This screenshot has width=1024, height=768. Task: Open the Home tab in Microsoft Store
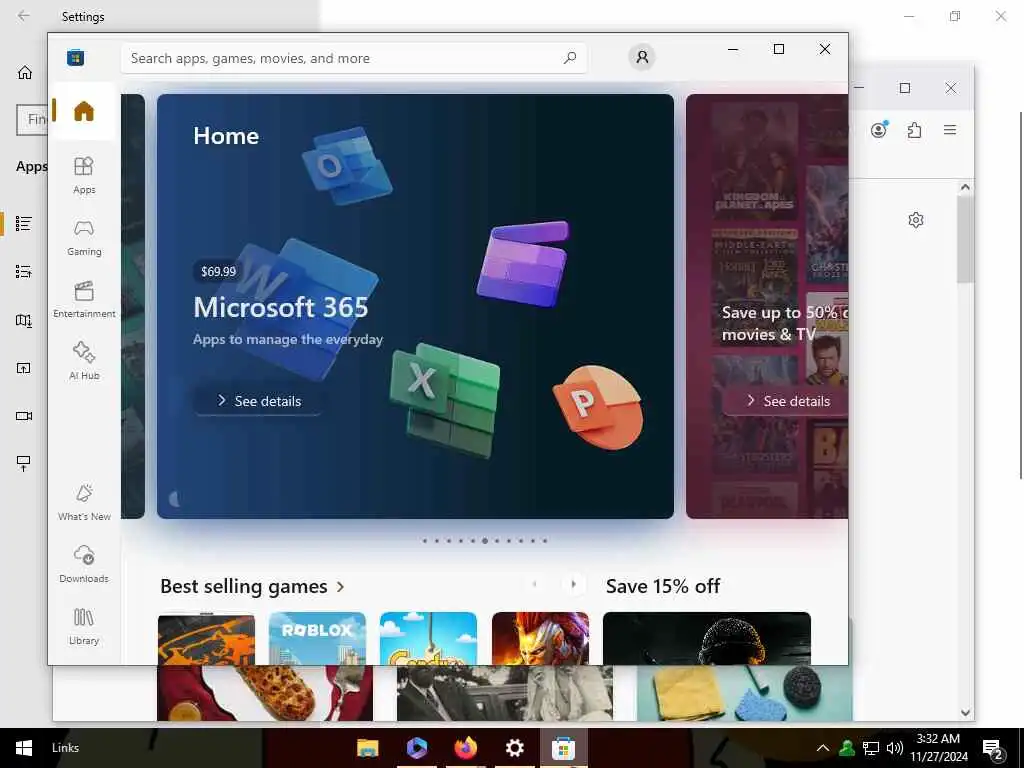[84, 111]
